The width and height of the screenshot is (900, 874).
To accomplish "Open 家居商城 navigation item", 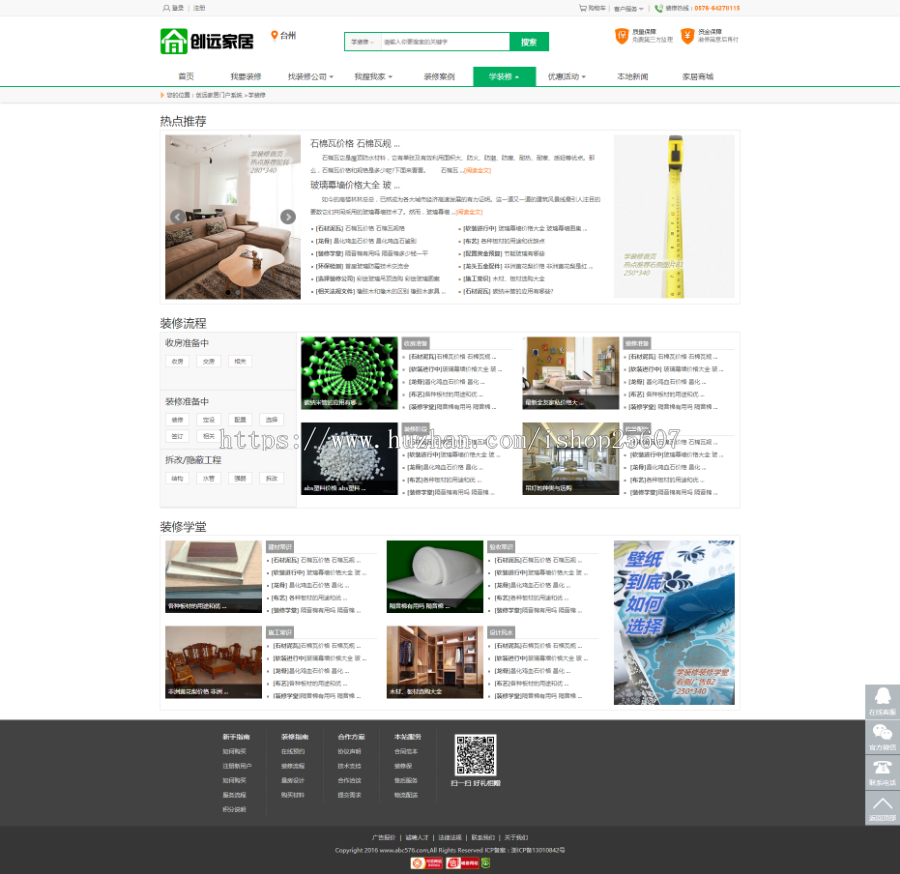I will pyautogui.click(x=697, y=76).
